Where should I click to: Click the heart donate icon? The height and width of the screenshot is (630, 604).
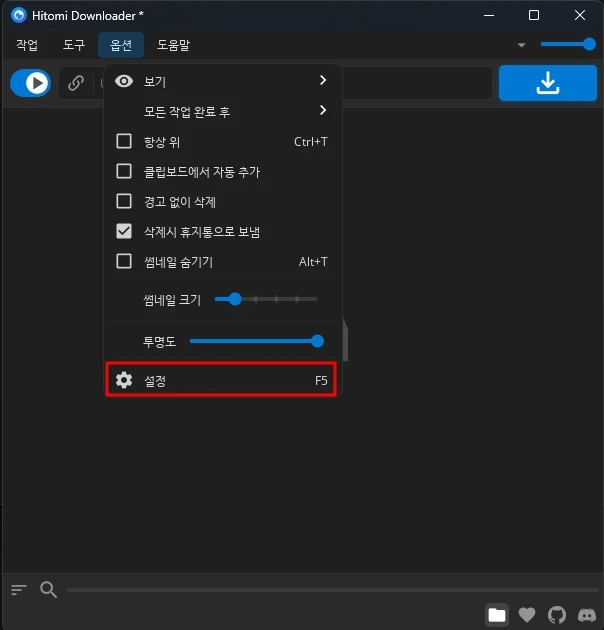(x=527, y=615)
